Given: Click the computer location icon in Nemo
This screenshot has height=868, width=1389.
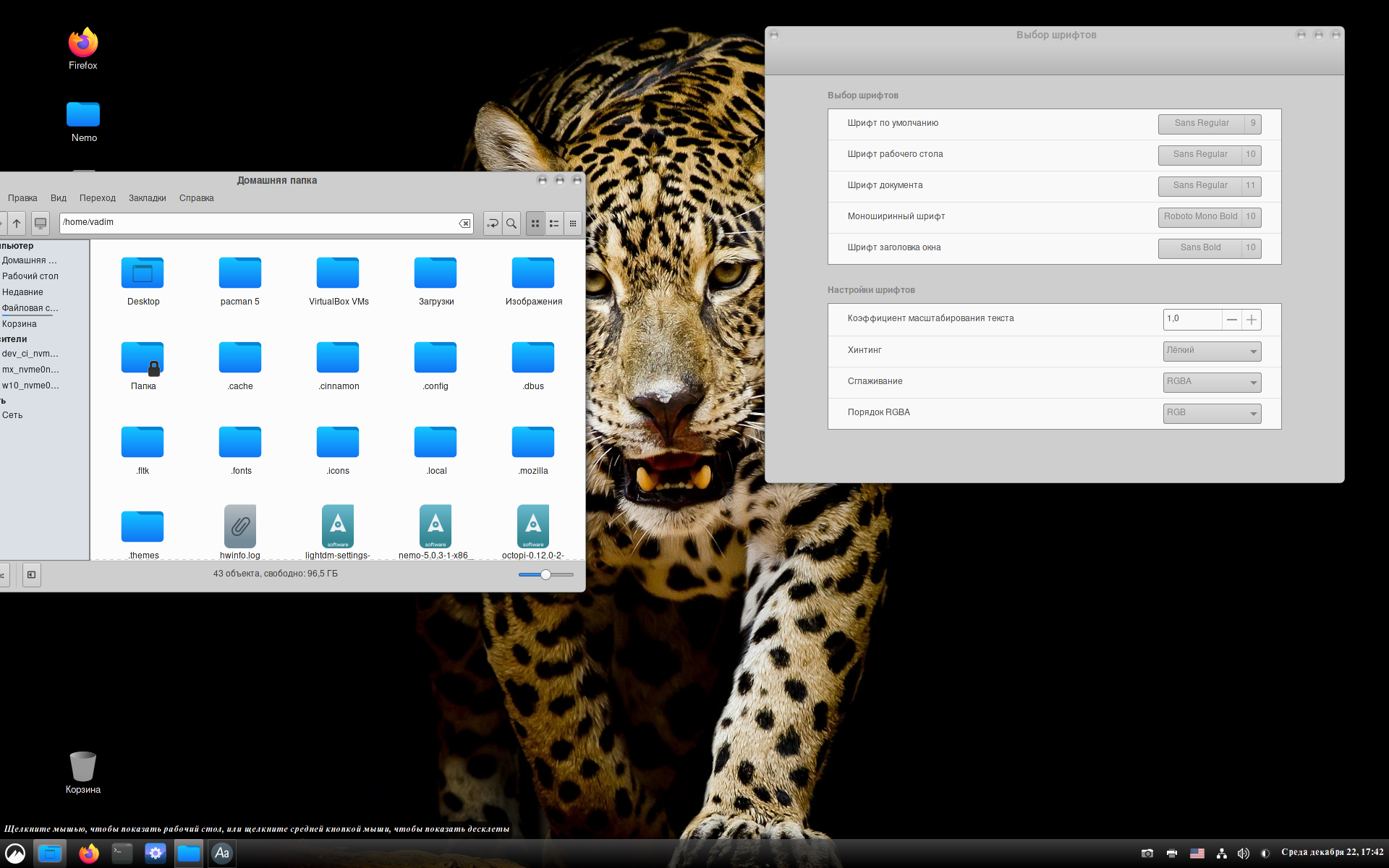Looking at the screenshot, I should (x=41, y=224).
